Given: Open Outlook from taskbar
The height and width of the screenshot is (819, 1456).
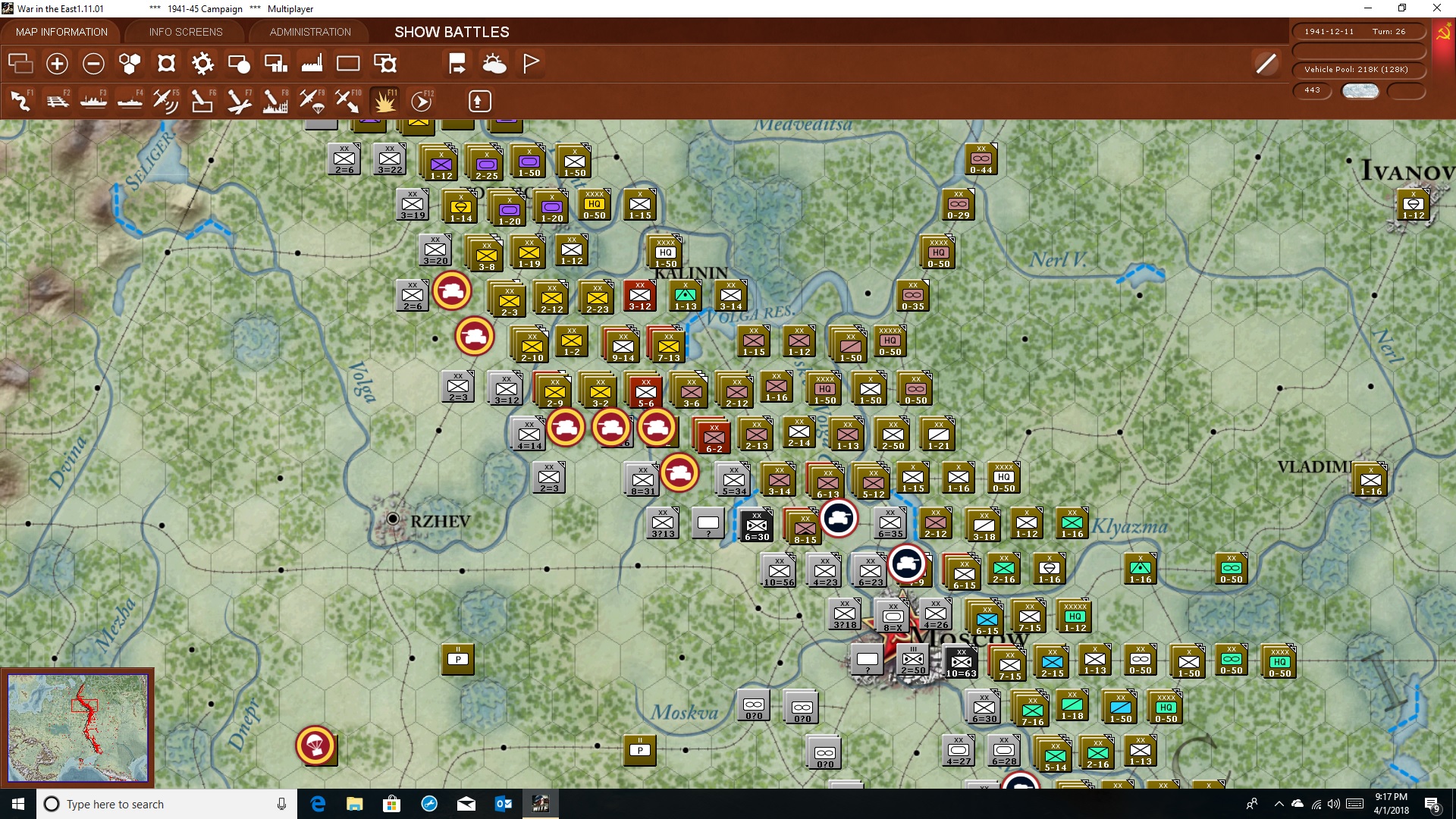Looking at the screenshot, I should (503, 804).
